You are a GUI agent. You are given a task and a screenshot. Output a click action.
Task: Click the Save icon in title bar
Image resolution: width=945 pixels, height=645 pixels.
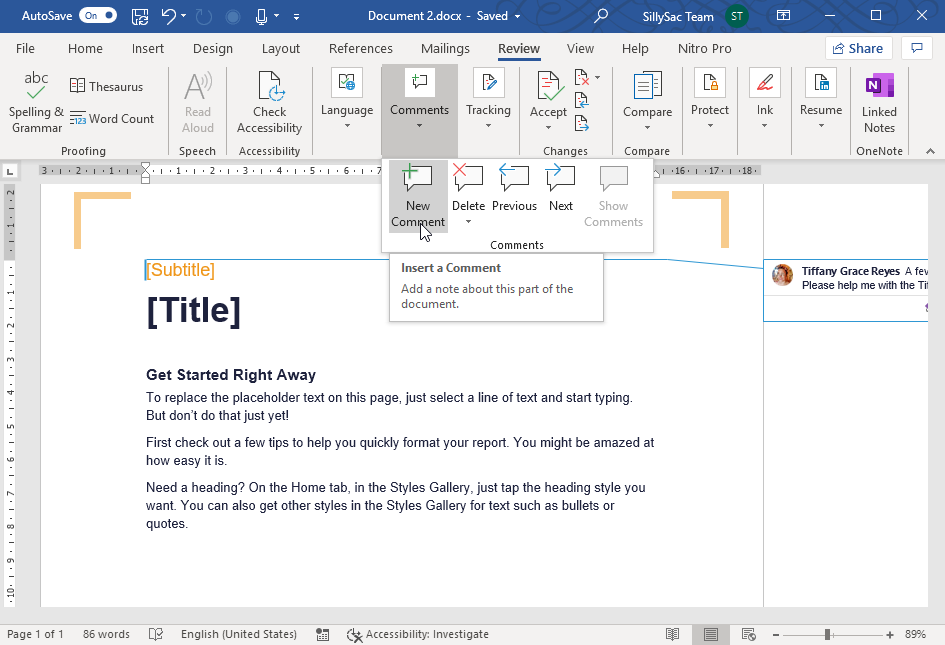click(140, 16)
